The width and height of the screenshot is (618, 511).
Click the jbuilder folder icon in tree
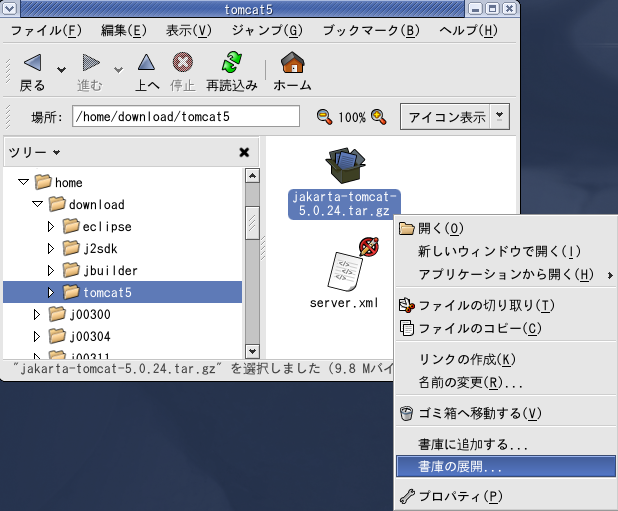pyautogui.click(x=71, y=270)
